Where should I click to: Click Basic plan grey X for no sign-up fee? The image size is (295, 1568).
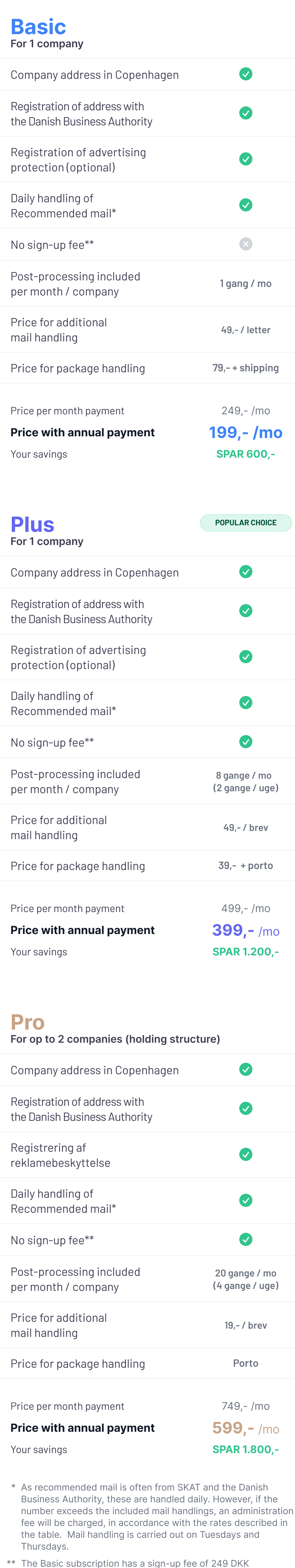pyautogui.click(x=246, y=244)
